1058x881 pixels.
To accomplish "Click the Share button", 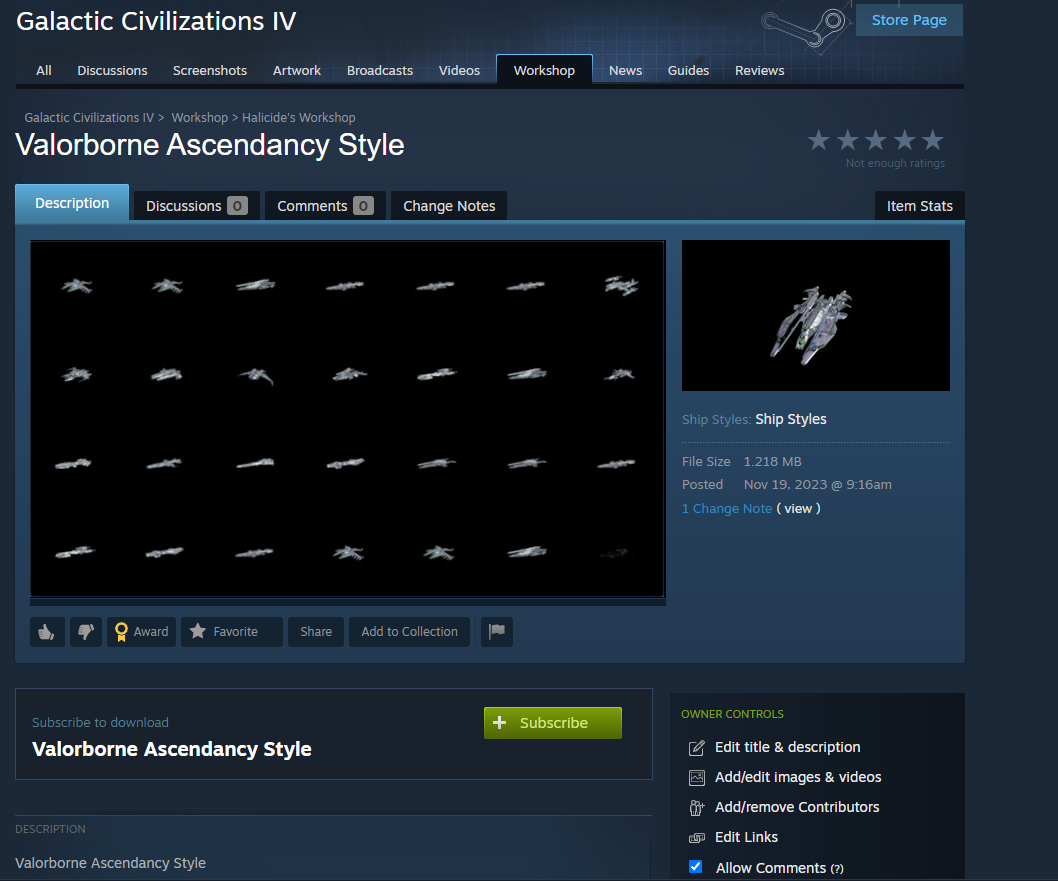I will coord(316,632).
